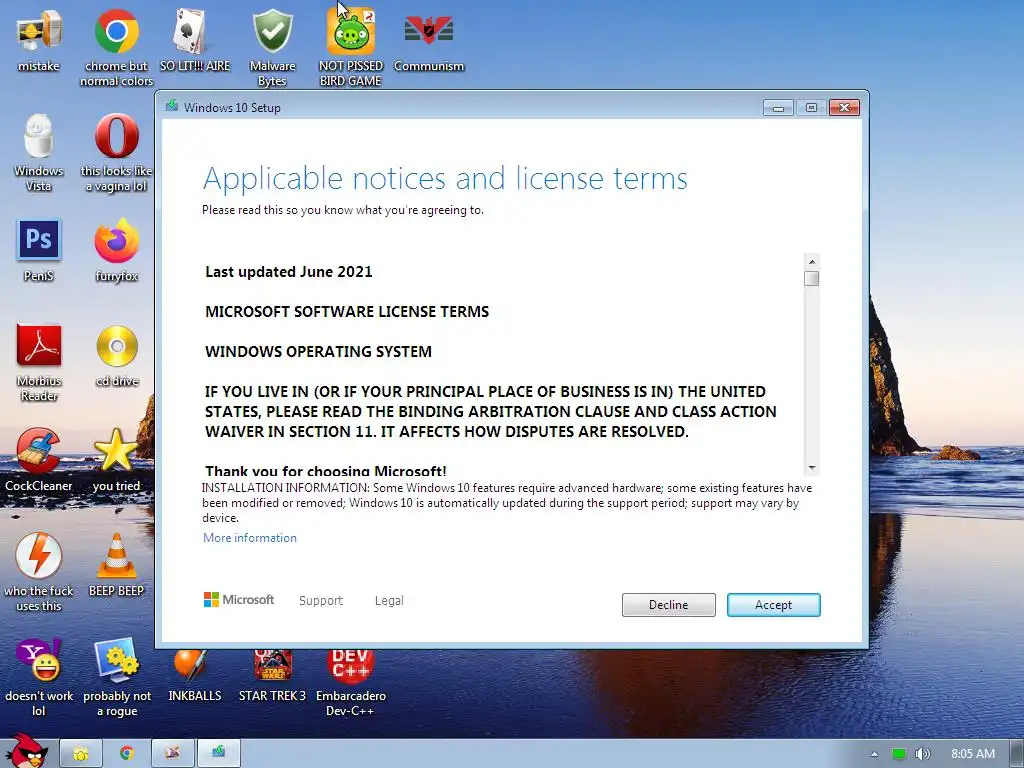This screenshot has width=1024, height=768.
Task: Click 'Last updated June 2021' text
Action: click(x=289, y=272)
